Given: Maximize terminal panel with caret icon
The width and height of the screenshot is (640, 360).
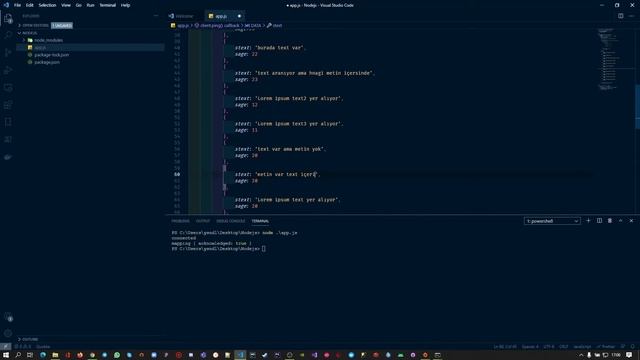Looking at the screenshot, I should click(620, 221).
